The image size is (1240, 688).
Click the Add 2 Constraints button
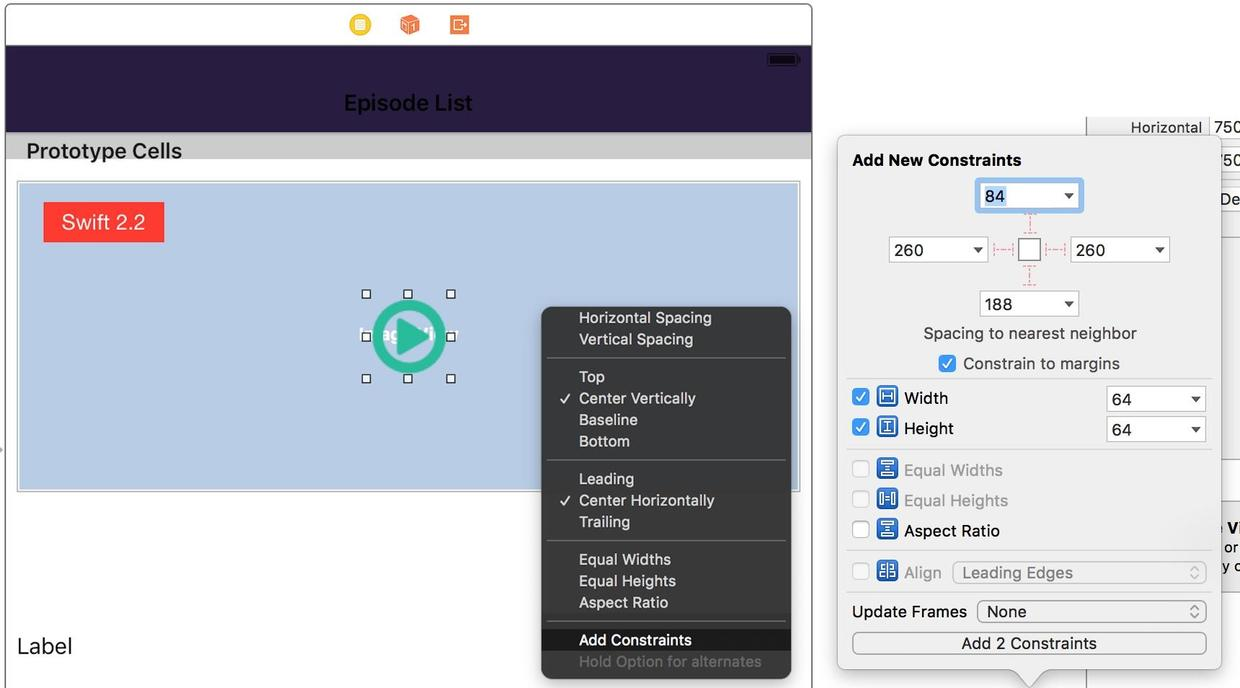[1029, 643]
